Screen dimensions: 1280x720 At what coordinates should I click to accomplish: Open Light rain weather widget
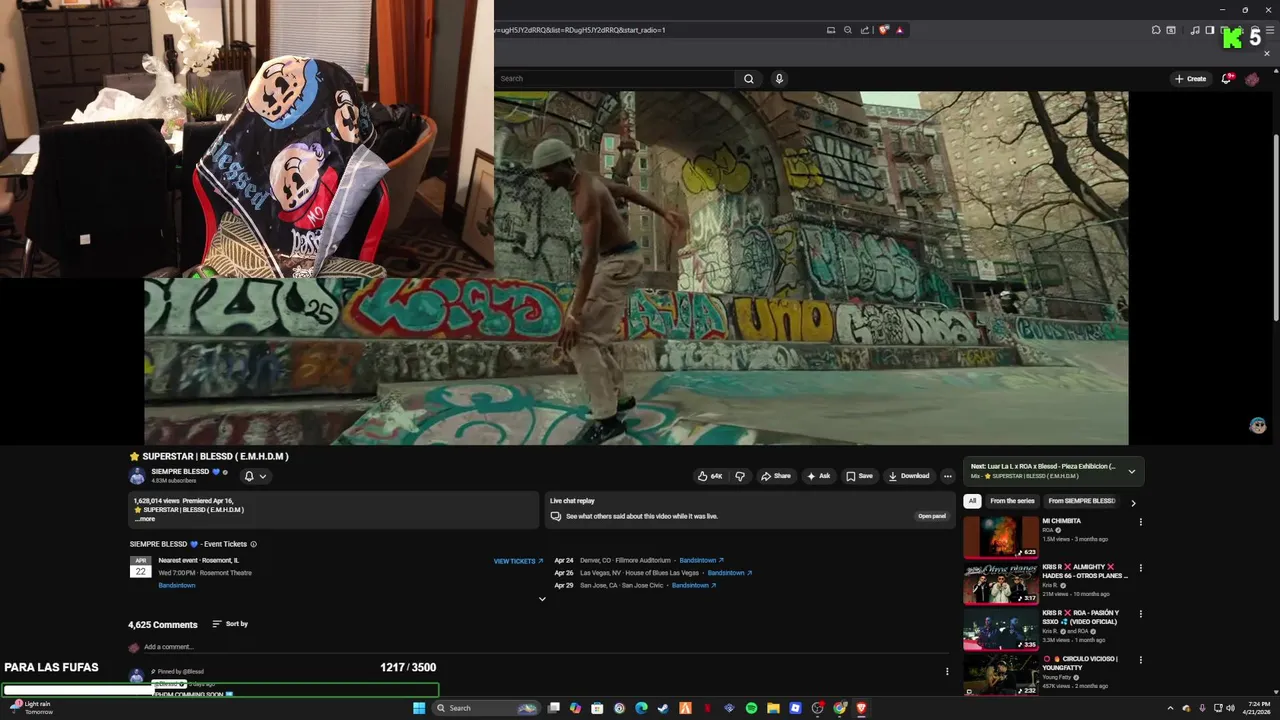tap(32, 708)
